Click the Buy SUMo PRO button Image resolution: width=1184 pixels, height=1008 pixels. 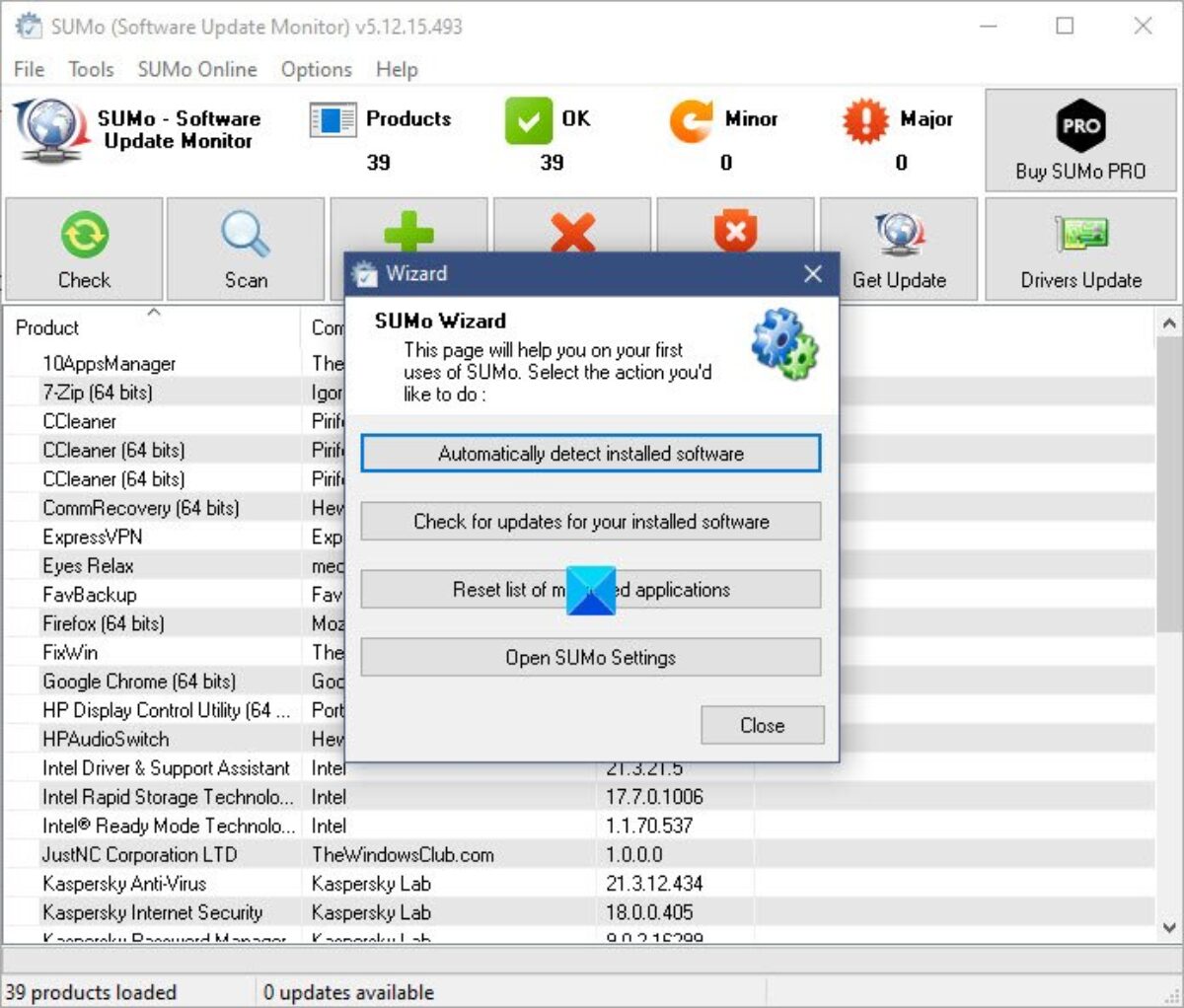click(x=1080, y=140)
